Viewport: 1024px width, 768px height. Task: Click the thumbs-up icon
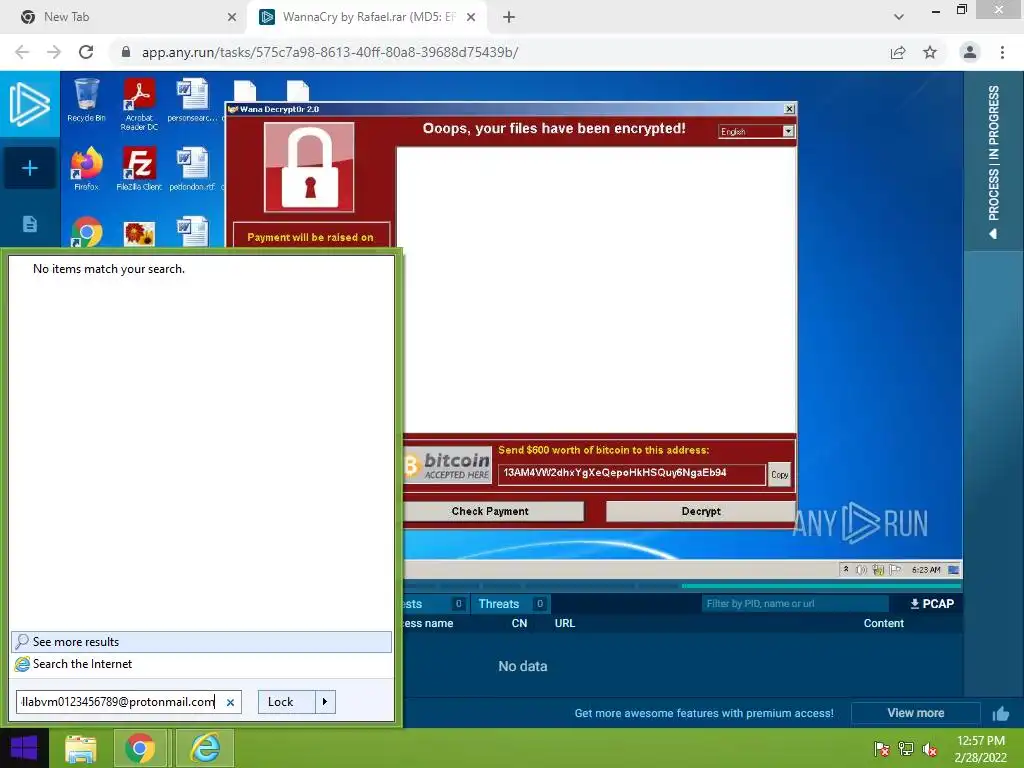[x=1000, y=714]
